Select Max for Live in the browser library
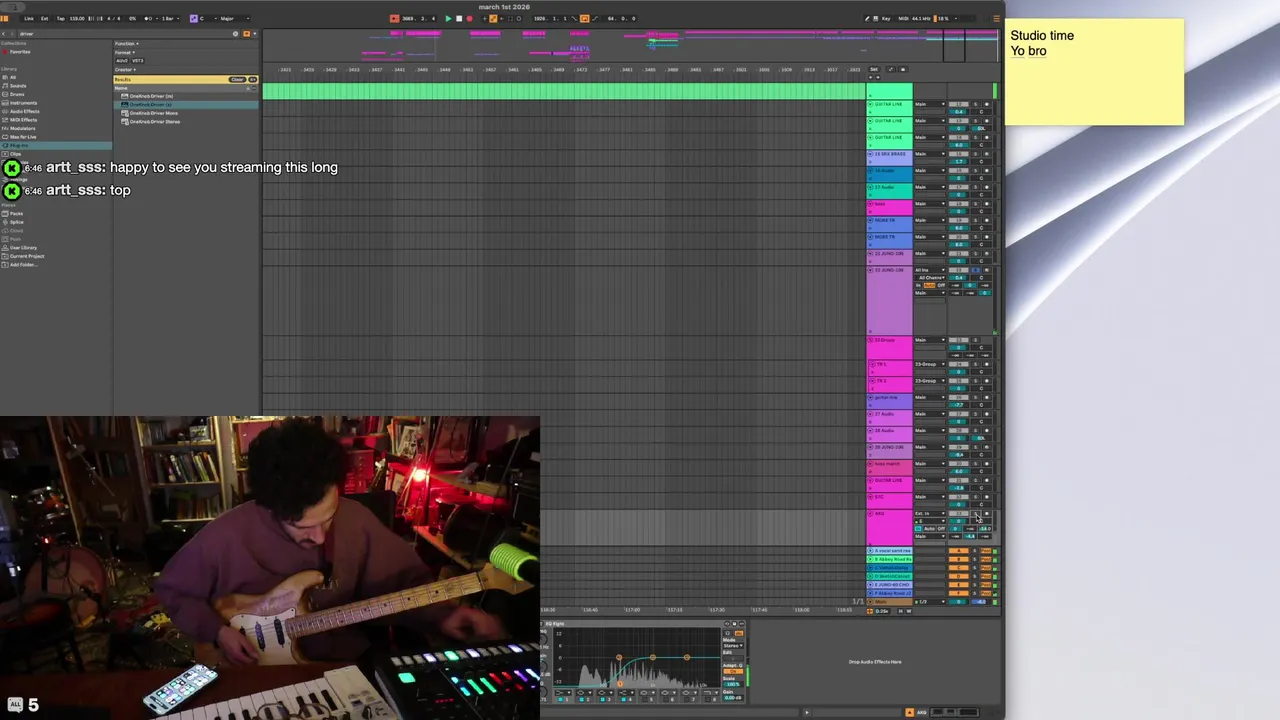Viewport: 1280px width, 720px height. click(22, 137)
